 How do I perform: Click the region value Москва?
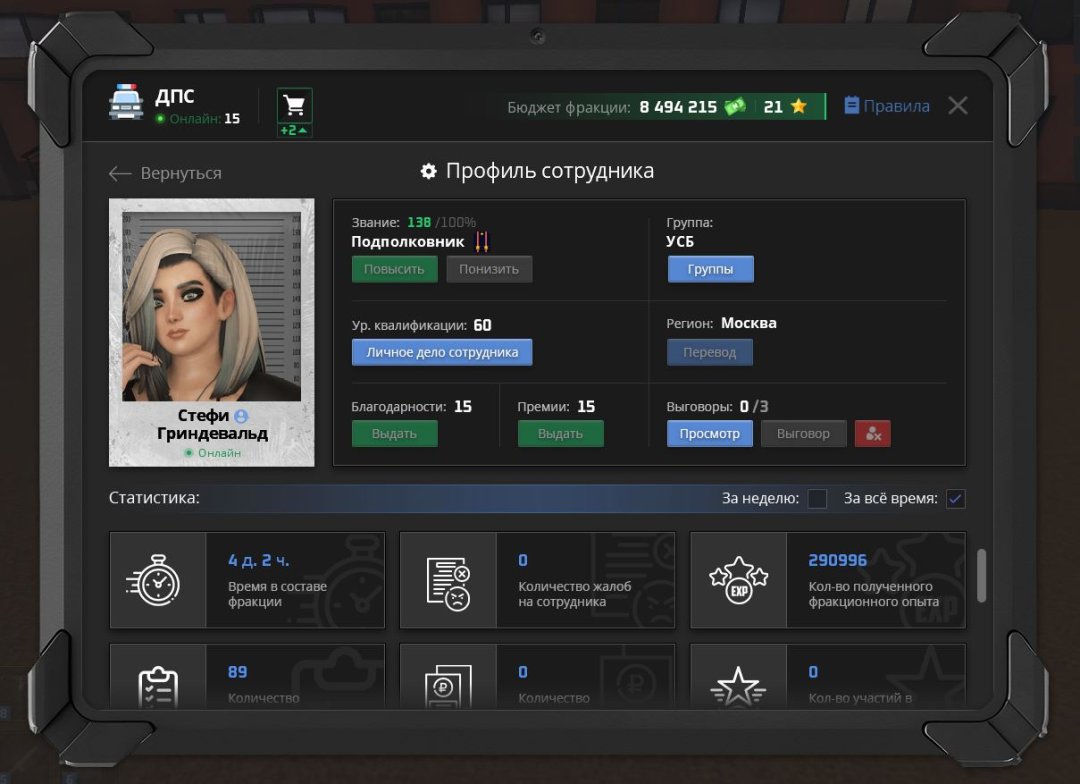[749, 323]
